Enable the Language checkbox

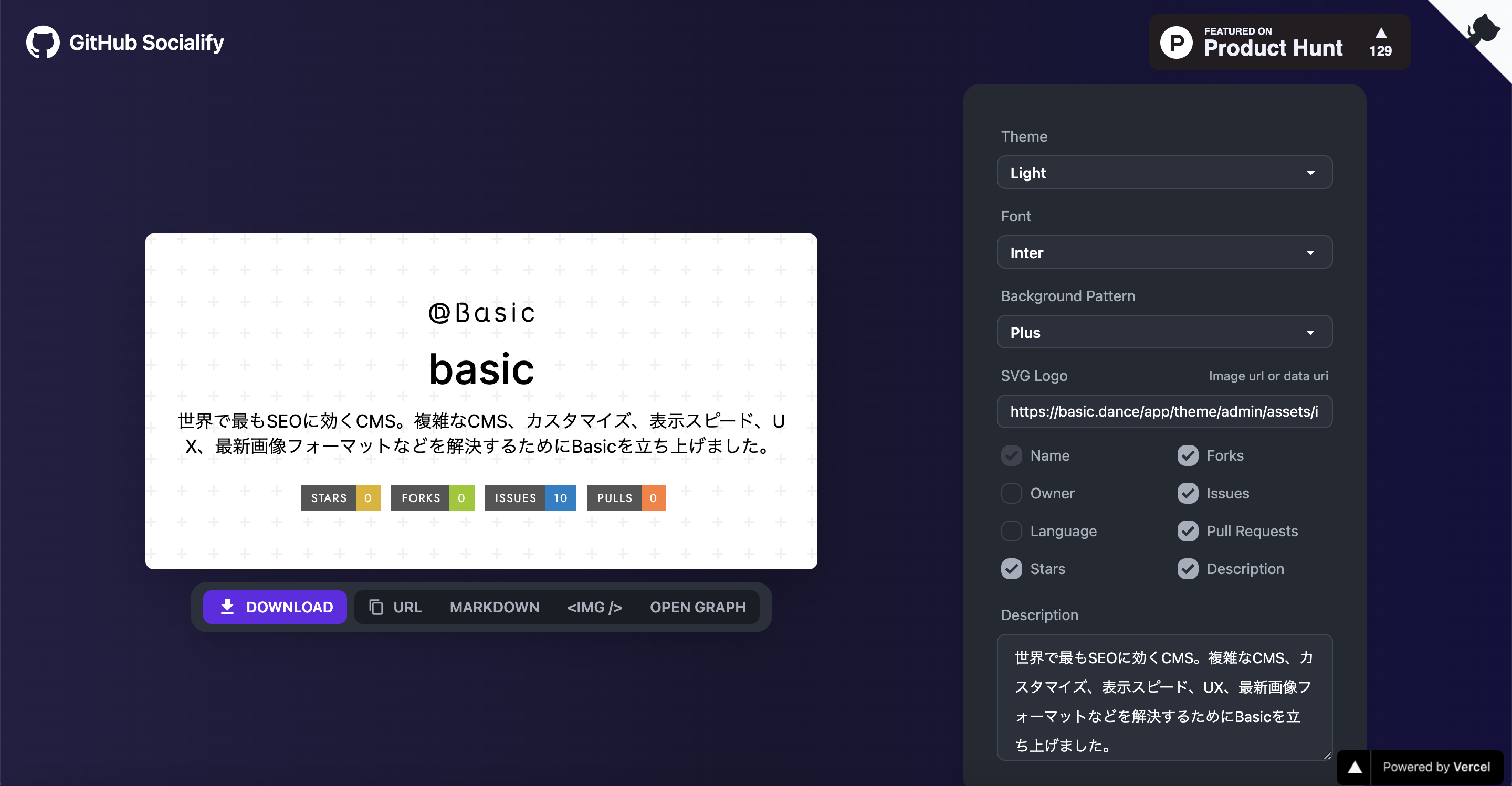coord(1011,531)
